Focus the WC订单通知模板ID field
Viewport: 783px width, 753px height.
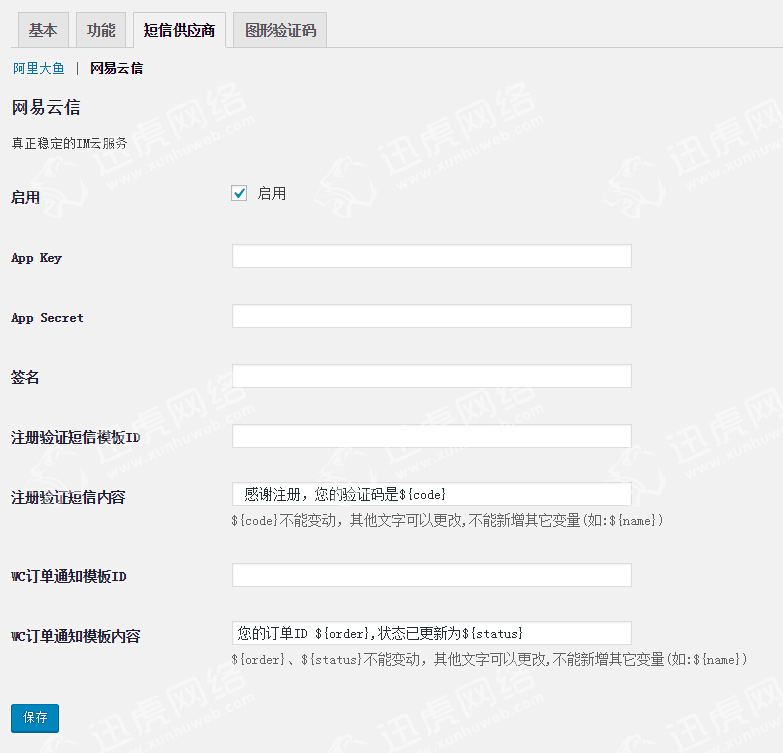pos(431,575)
